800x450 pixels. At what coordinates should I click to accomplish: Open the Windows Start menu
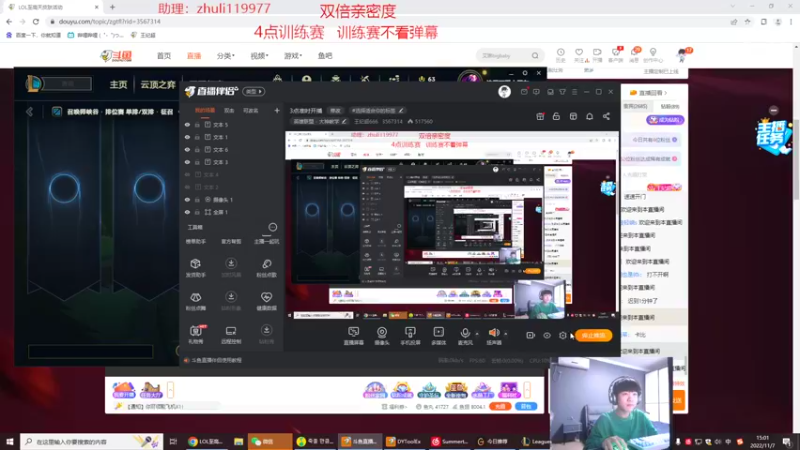tap(10, 441)
